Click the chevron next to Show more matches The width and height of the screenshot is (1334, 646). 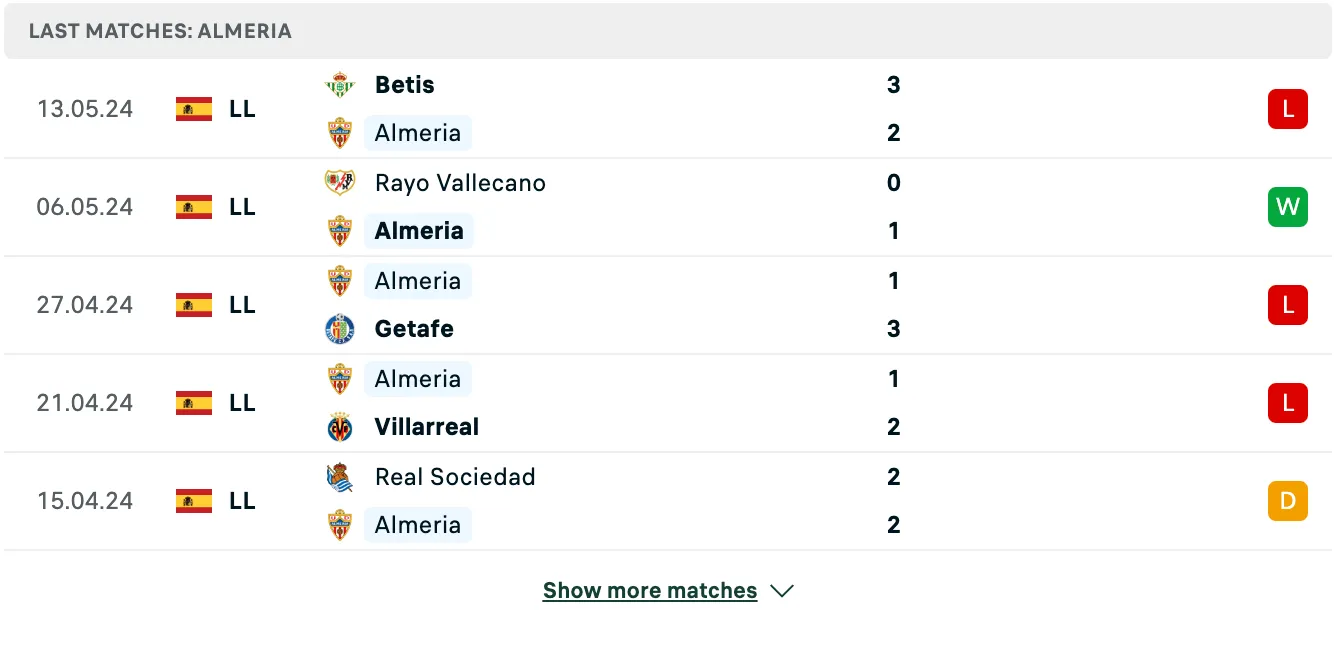pos(783,591)
